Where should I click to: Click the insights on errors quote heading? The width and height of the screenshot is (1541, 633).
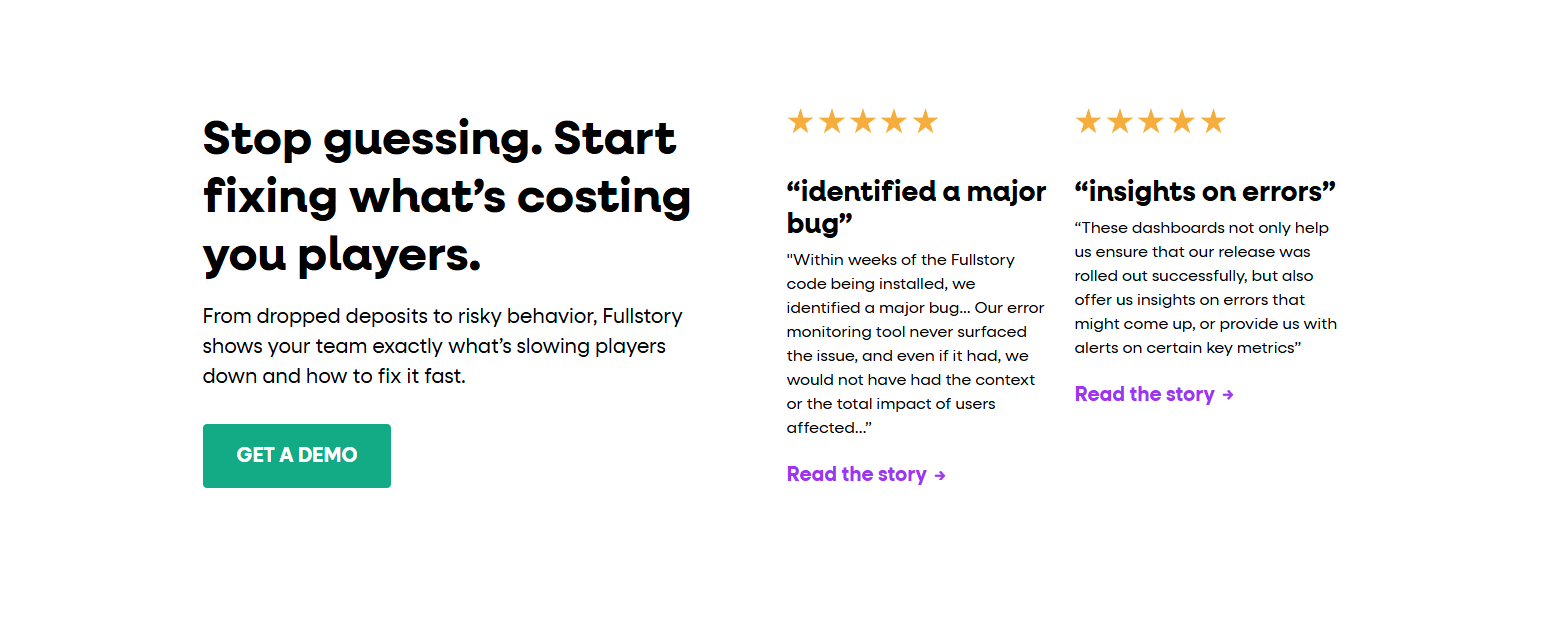tap(1204, 191)
